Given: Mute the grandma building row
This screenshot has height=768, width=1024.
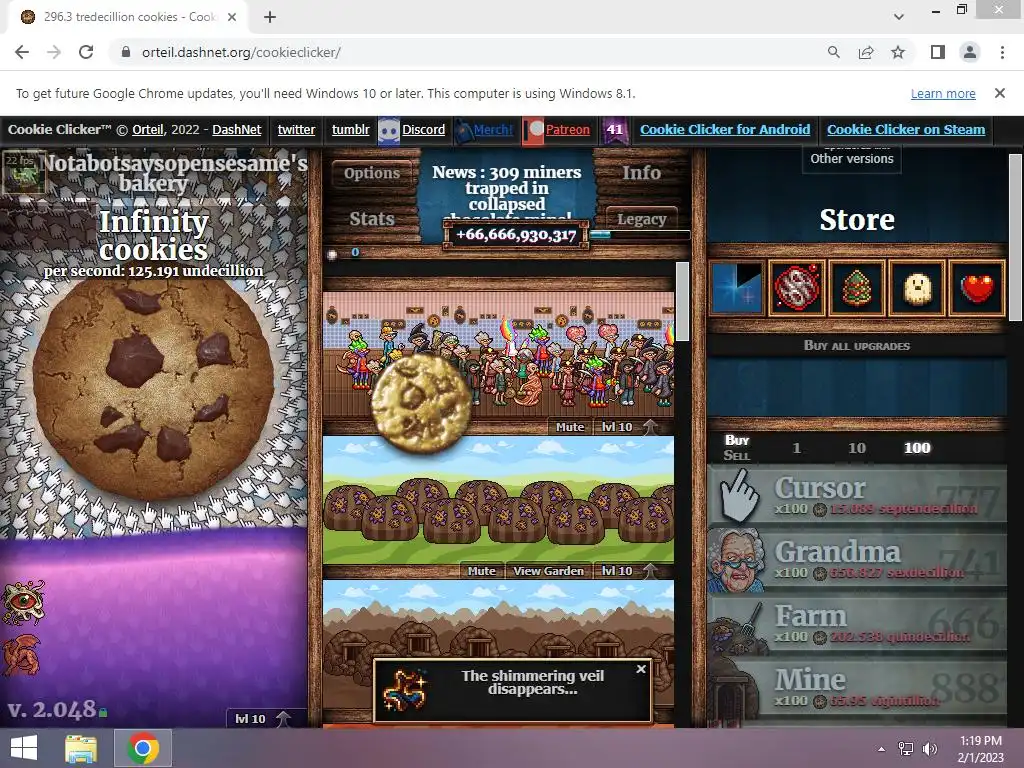Looking at the screenshot, I should coord(569,426).
